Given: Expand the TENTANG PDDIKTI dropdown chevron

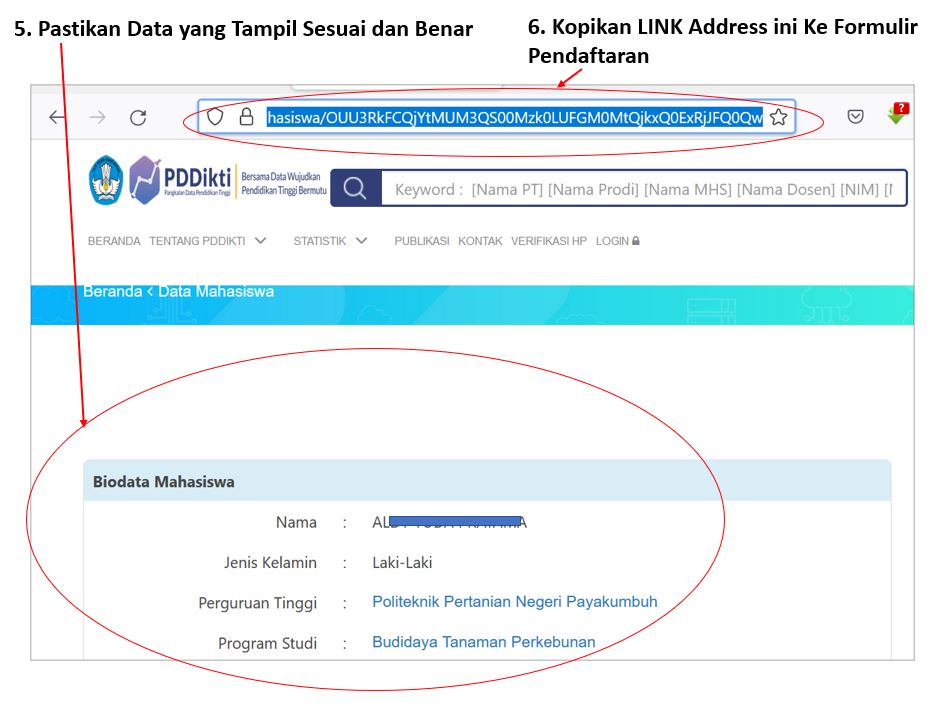Looking at the screenshot, I should (260, 240).
